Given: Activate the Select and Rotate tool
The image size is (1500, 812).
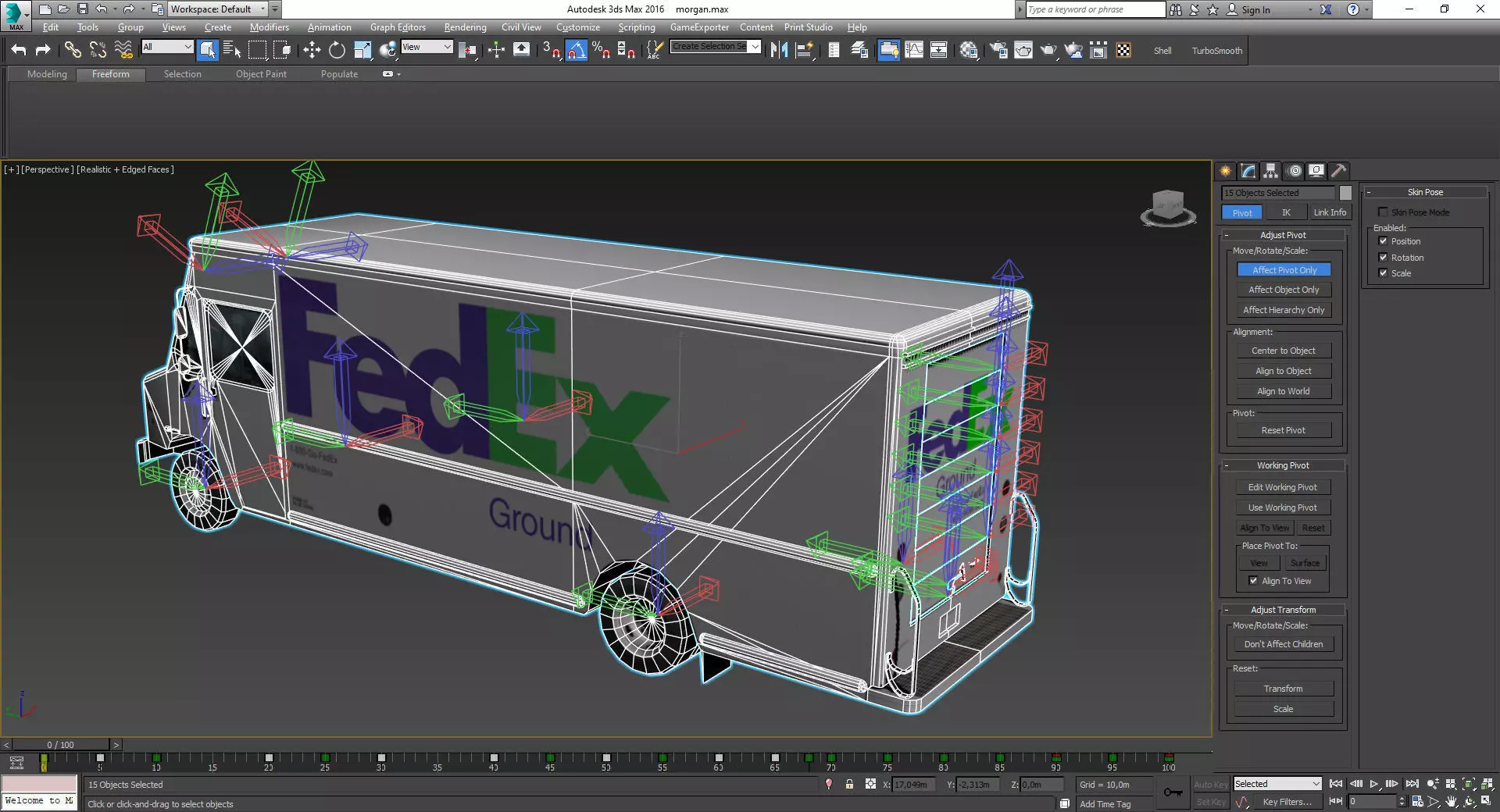Looking at the screenshot, I should click(x=337, y=50).
